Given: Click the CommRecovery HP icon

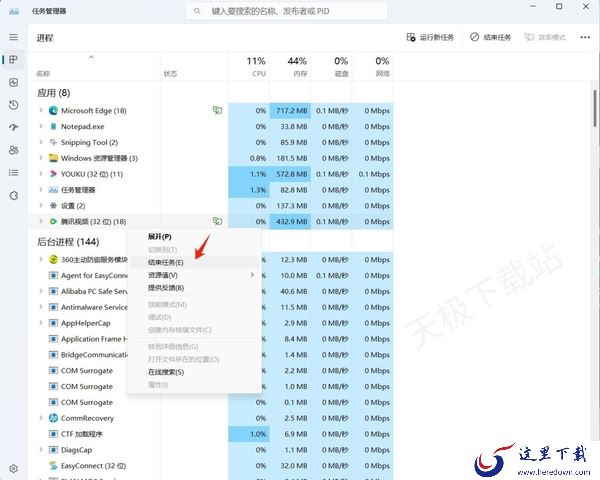Looking at the screenshot, I should (x=53, y=418).
